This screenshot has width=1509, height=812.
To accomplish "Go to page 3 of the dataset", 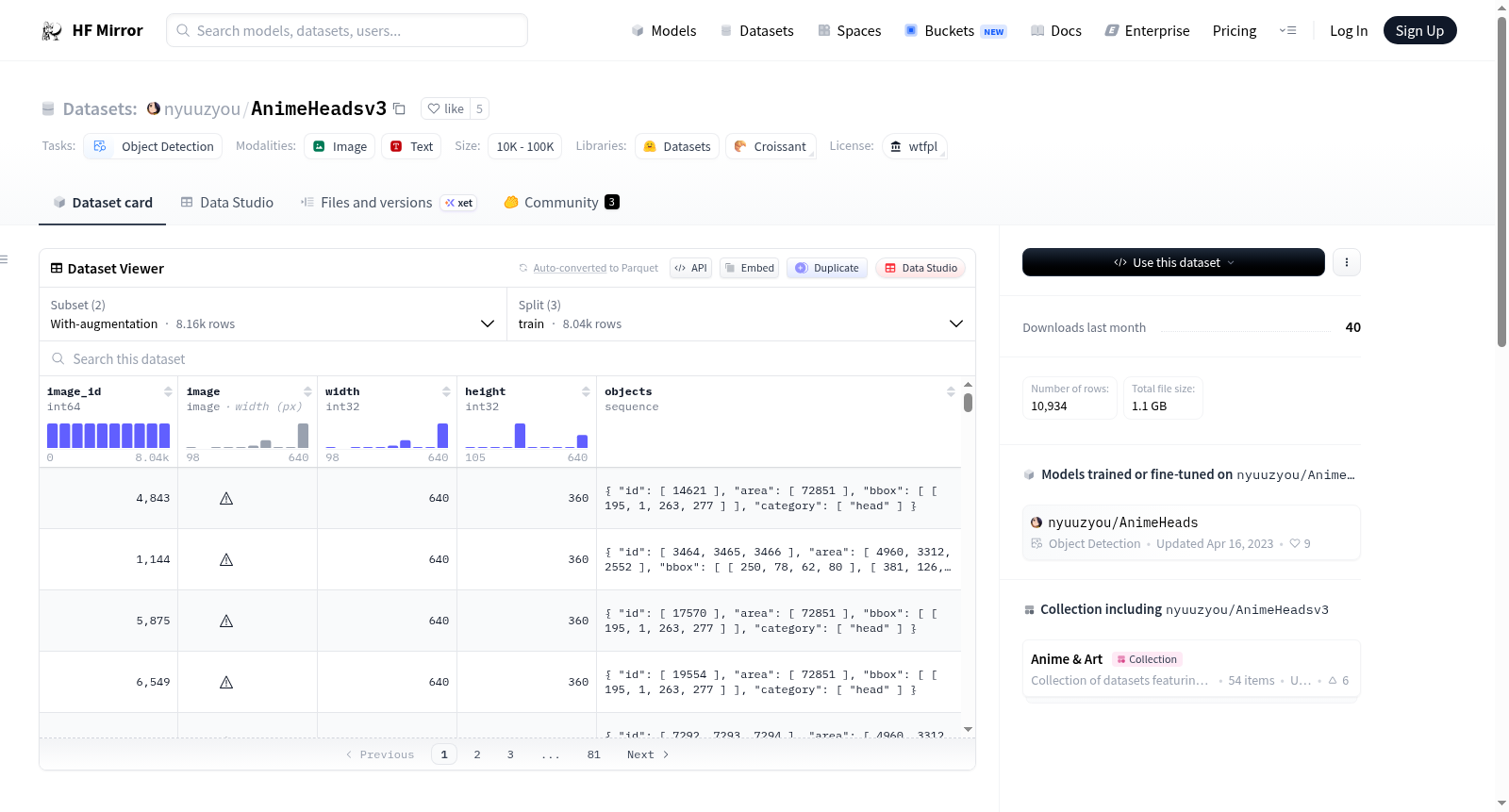I will click(510, 754).
